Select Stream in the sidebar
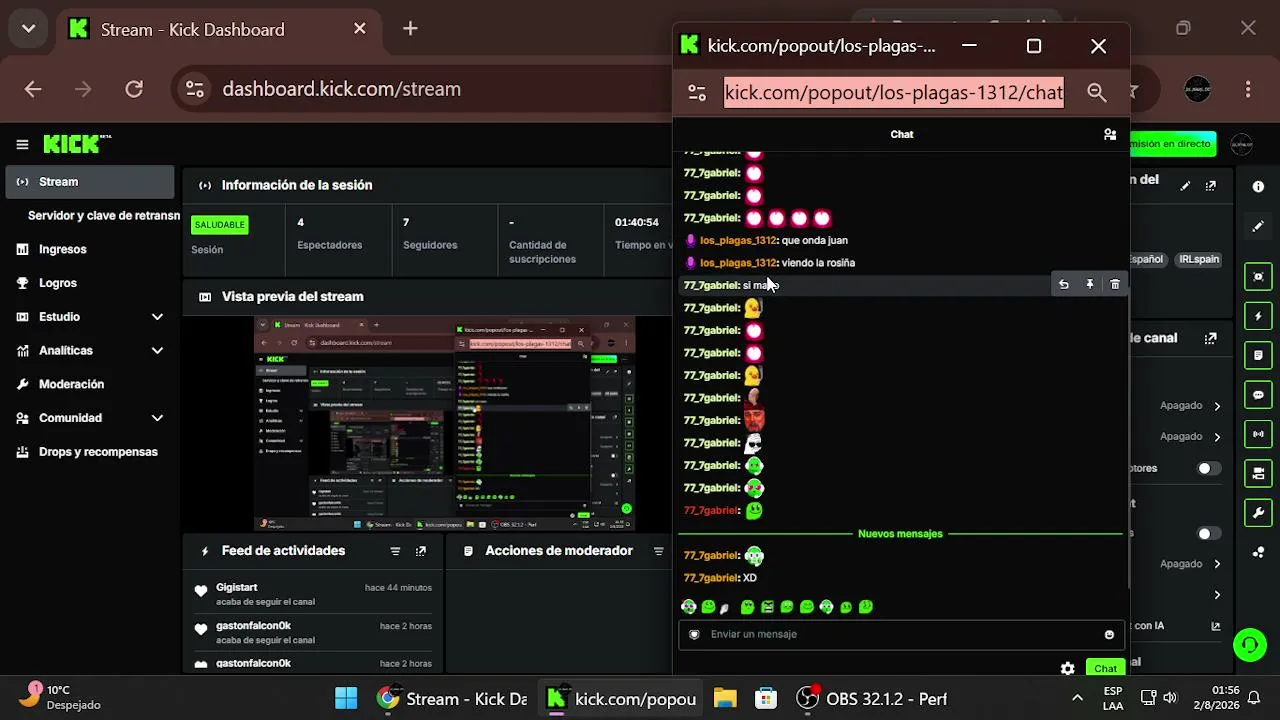 click(89, 182)
